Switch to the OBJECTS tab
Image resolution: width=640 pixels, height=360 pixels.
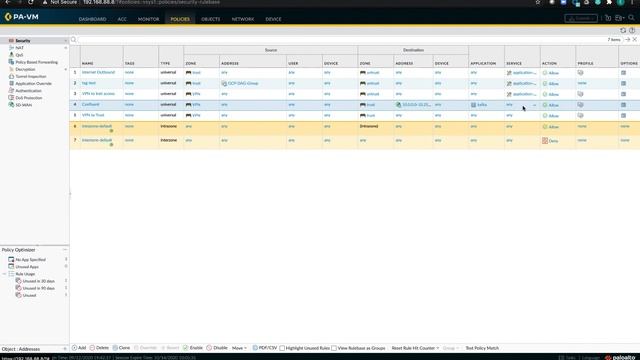[x=211, y=19]
